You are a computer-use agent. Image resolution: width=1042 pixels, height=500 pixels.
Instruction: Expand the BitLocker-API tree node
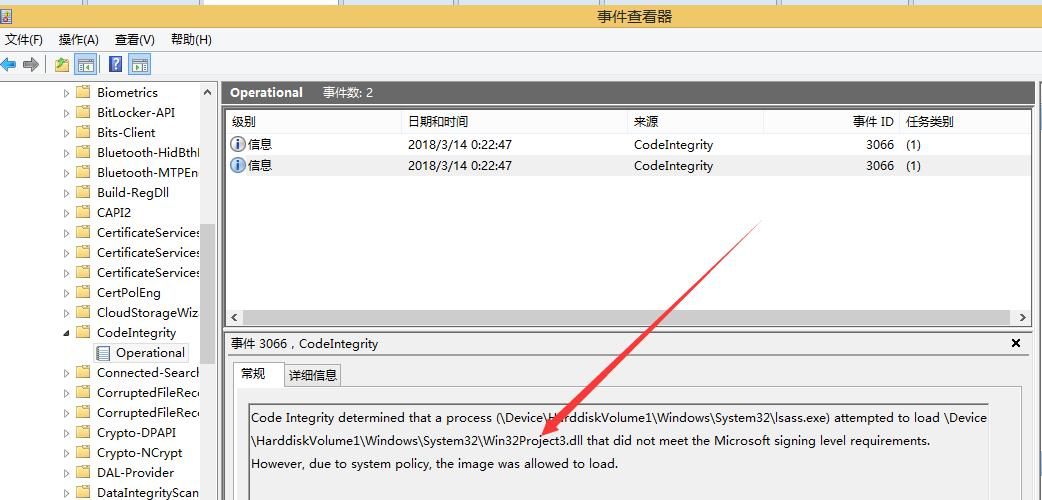point(66,113)
